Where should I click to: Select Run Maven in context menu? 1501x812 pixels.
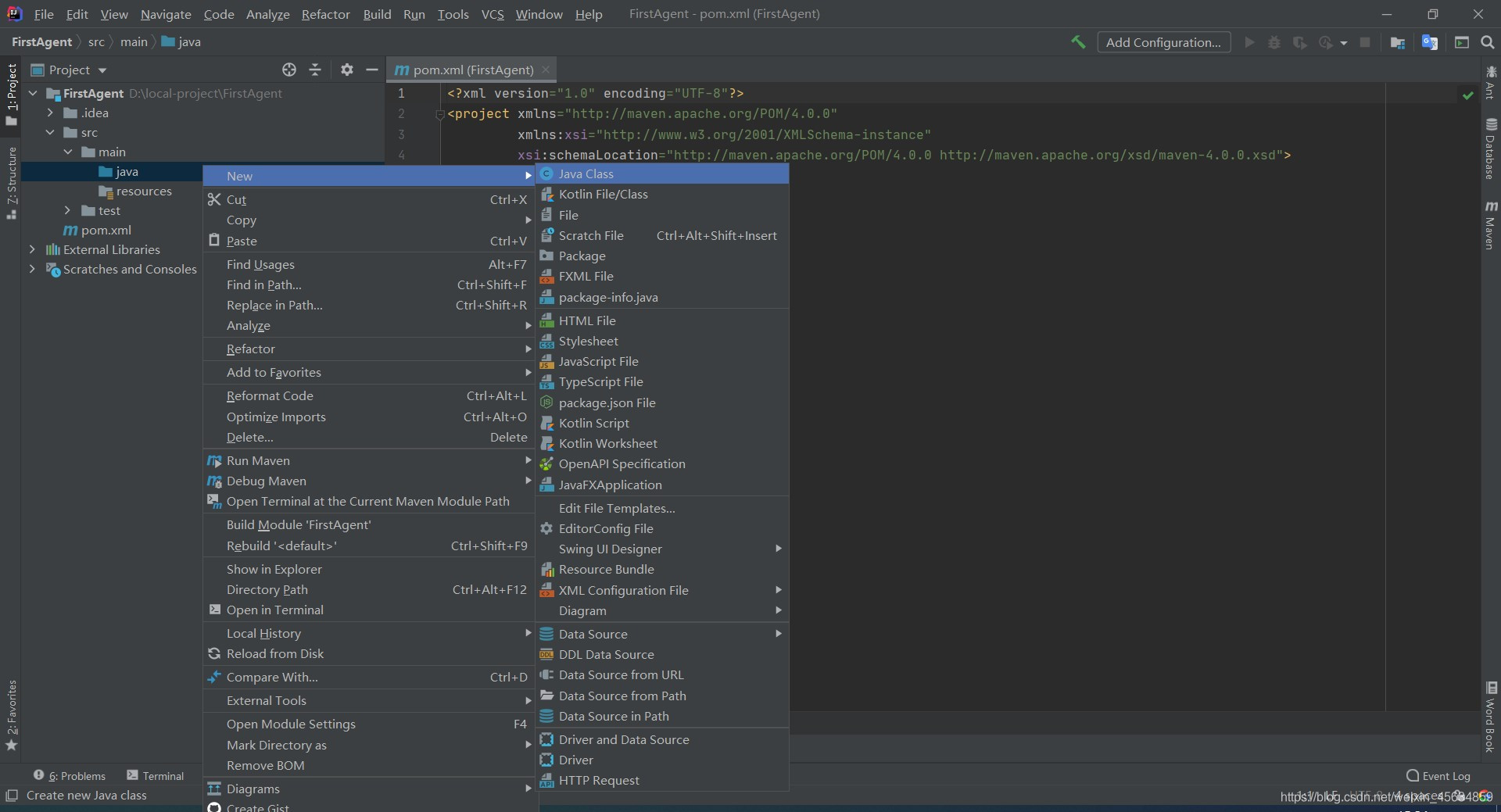[x=369, y=460]
